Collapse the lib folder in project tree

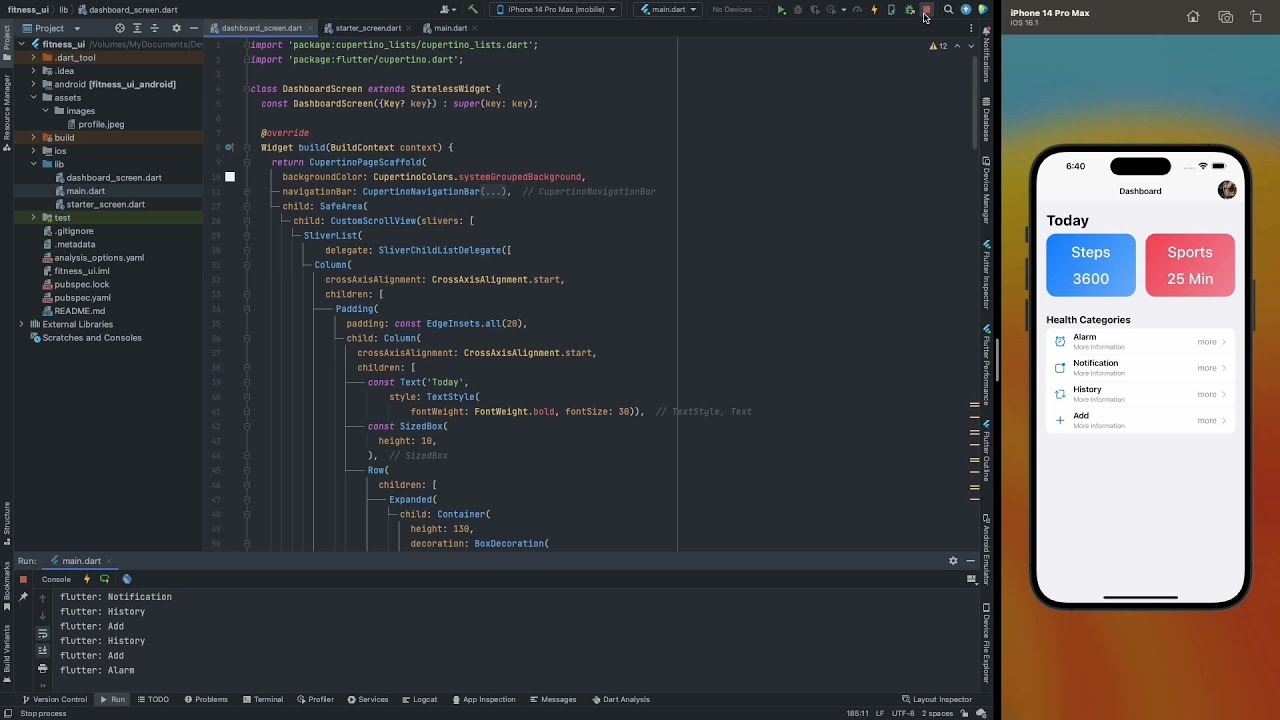pos(33,164)
